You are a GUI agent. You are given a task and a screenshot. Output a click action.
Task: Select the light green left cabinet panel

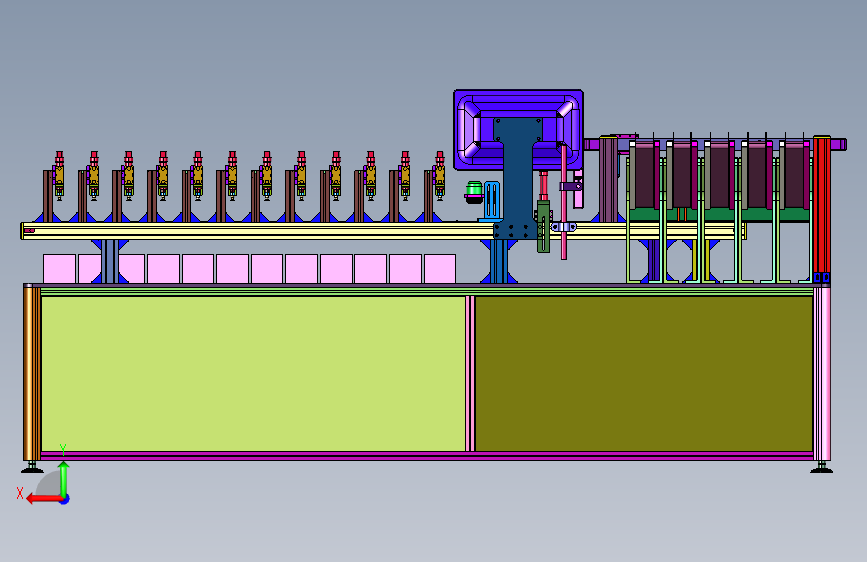(253, 374)
